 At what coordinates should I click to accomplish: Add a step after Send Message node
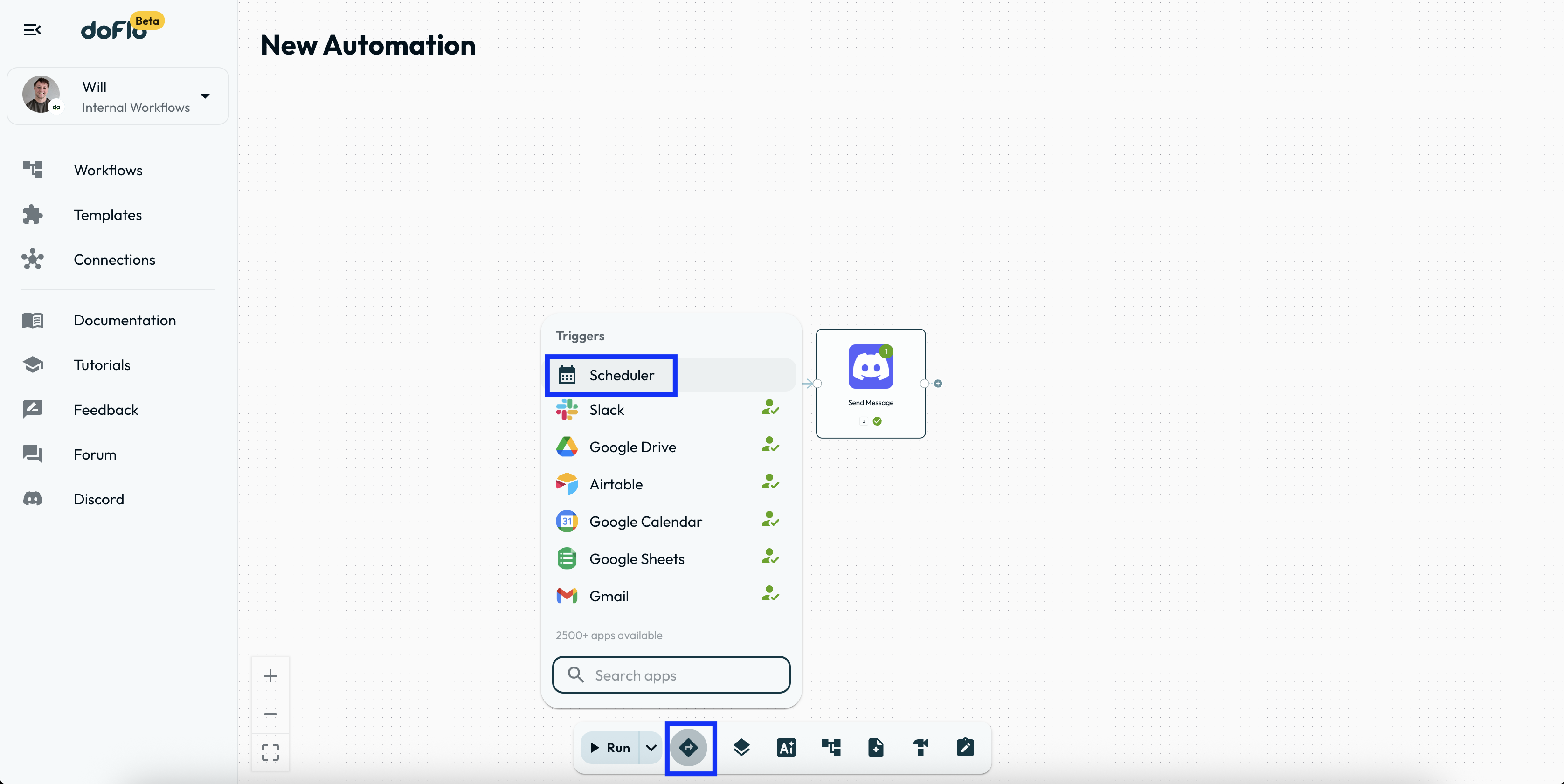click(x=938, y=384)
